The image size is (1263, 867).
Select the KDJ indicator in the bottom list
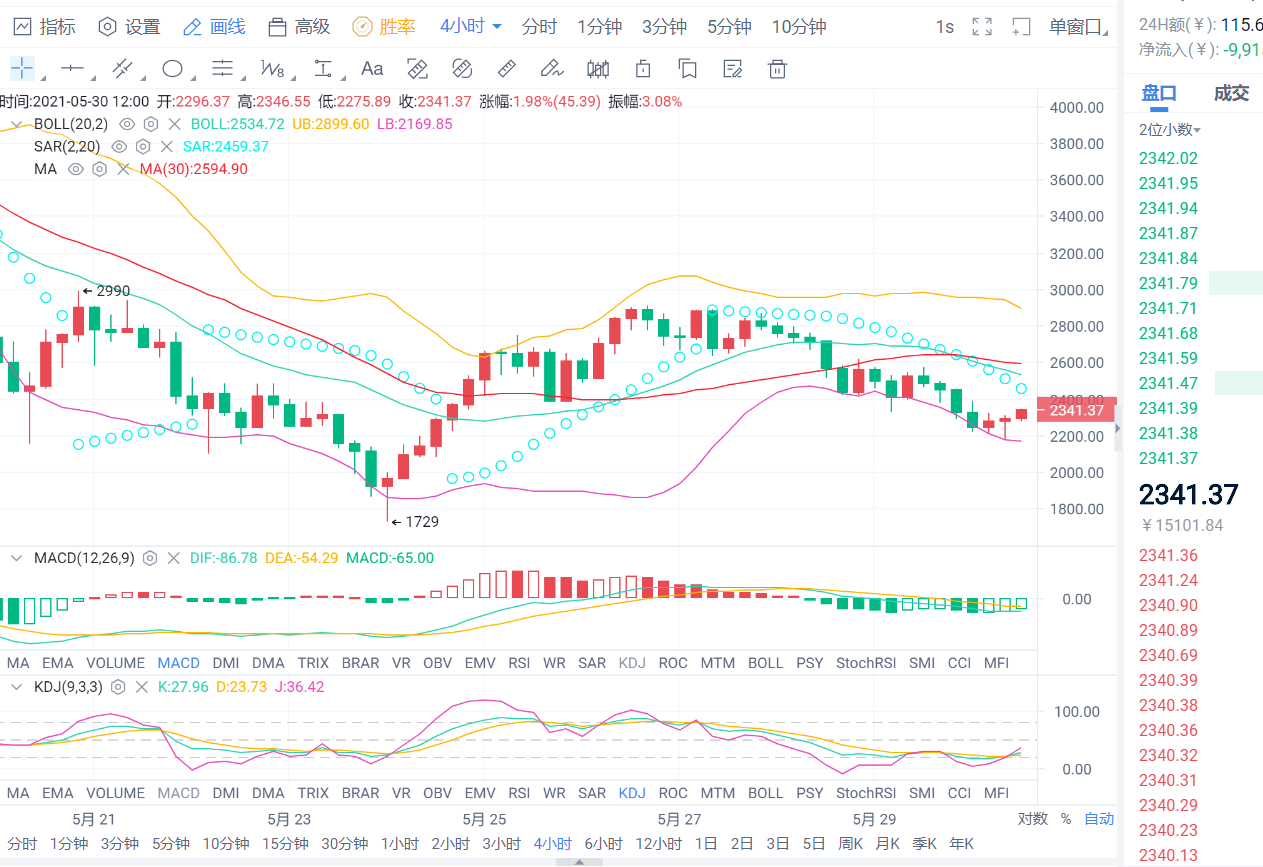coord(632,792)
